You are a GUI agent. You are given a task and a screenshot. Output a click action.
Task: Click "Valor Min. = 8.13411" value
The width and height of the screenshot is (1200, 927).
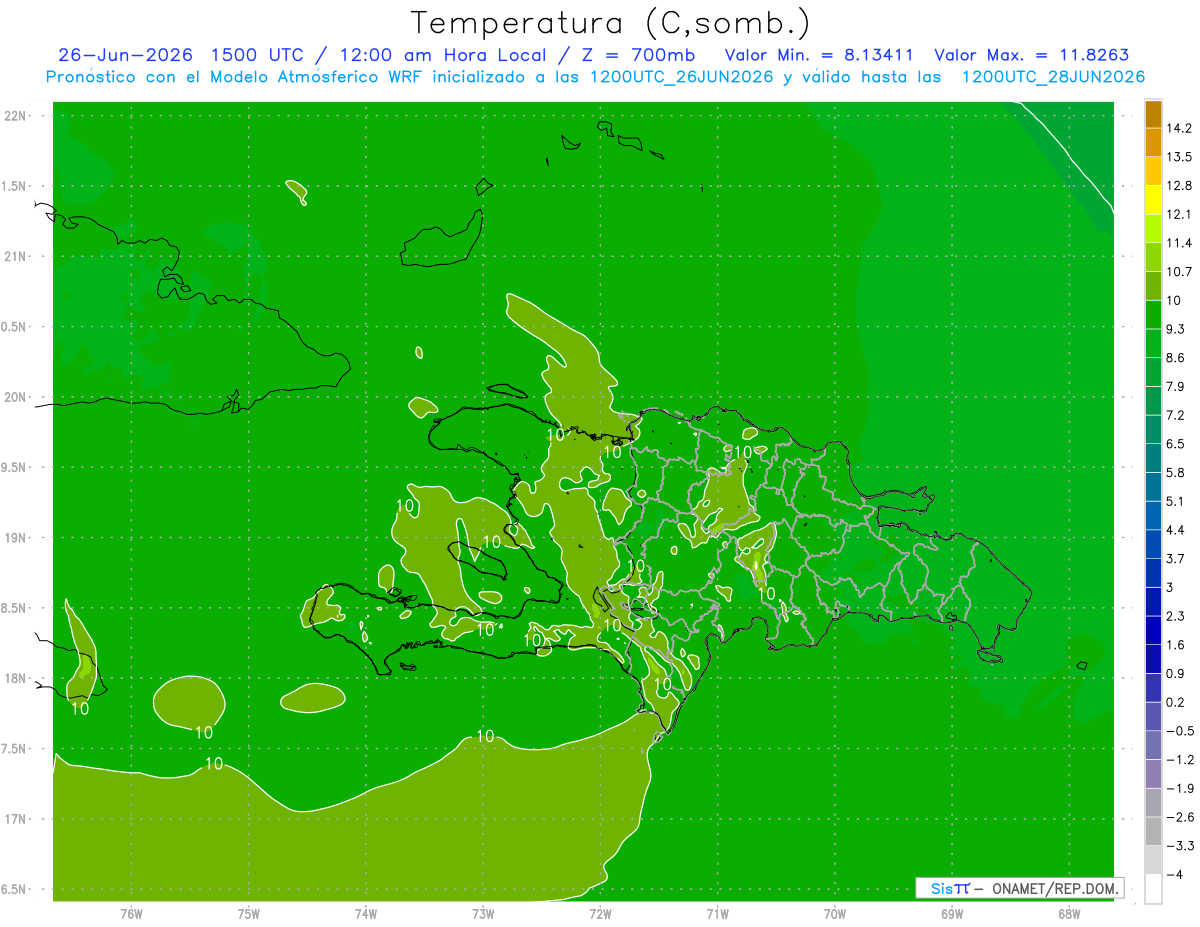click(x=819, y=55)
